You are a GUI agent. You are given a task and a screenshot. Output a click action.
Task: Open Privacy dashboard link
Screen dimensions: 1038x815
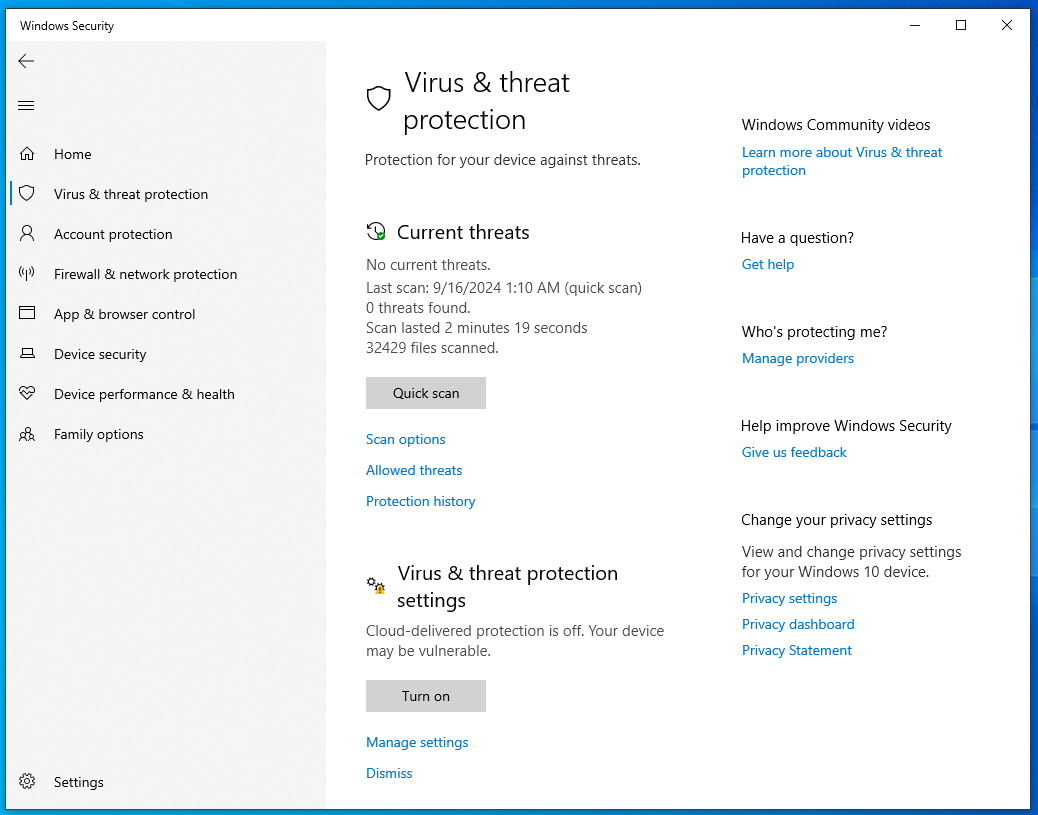798,624
